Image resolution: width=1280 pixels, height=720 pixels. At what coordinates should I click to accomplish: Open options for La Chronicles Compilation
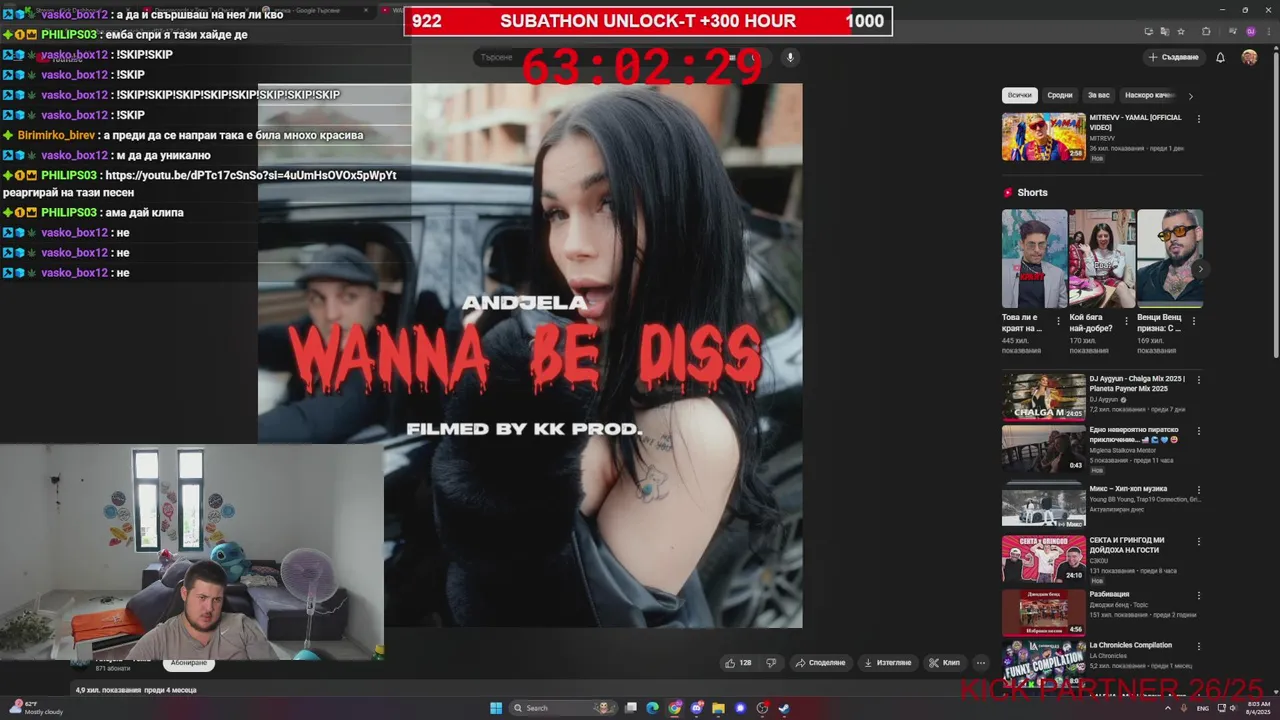pyautogui.click(x=1198, y=646)
